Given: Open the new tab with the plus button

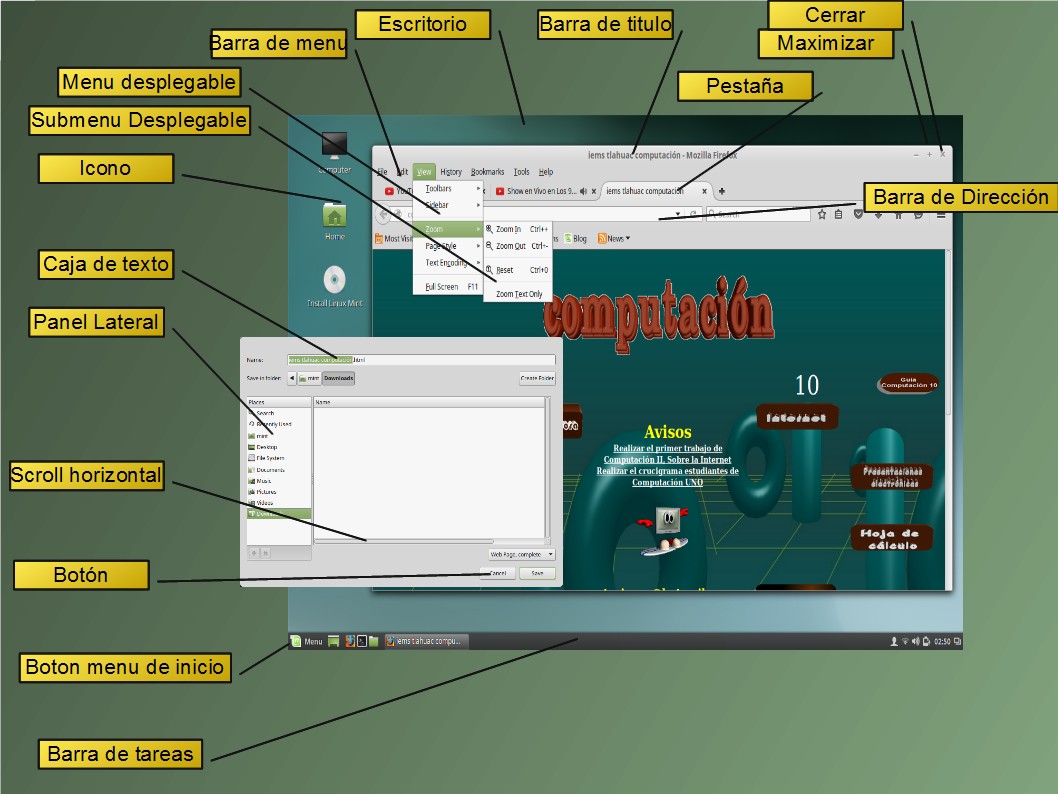Looking at the screenshot, I should coord(722,191).
